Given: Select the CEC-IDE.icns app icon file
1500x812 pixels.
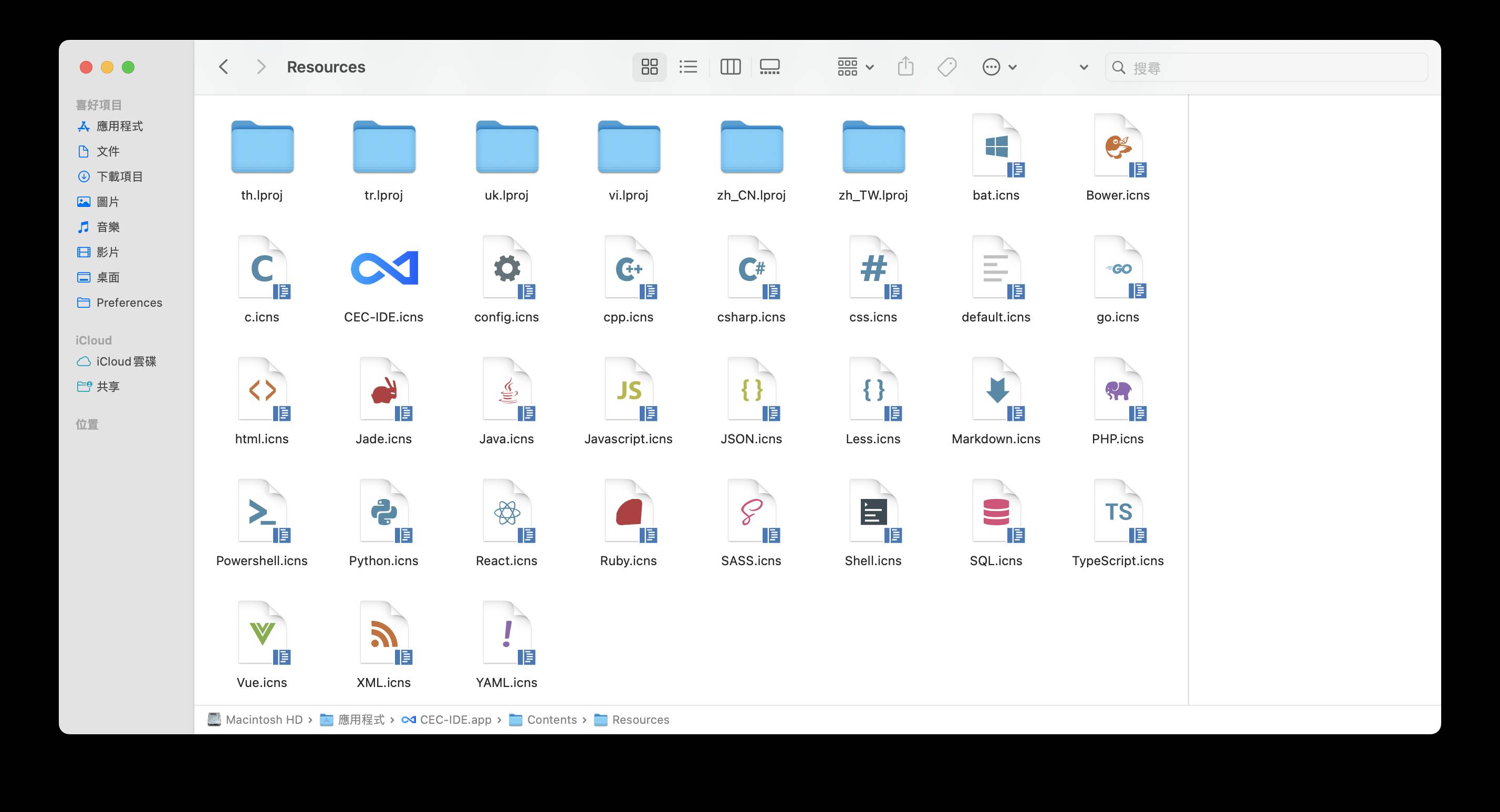Looking at the screenshot, I should (384, 268).
